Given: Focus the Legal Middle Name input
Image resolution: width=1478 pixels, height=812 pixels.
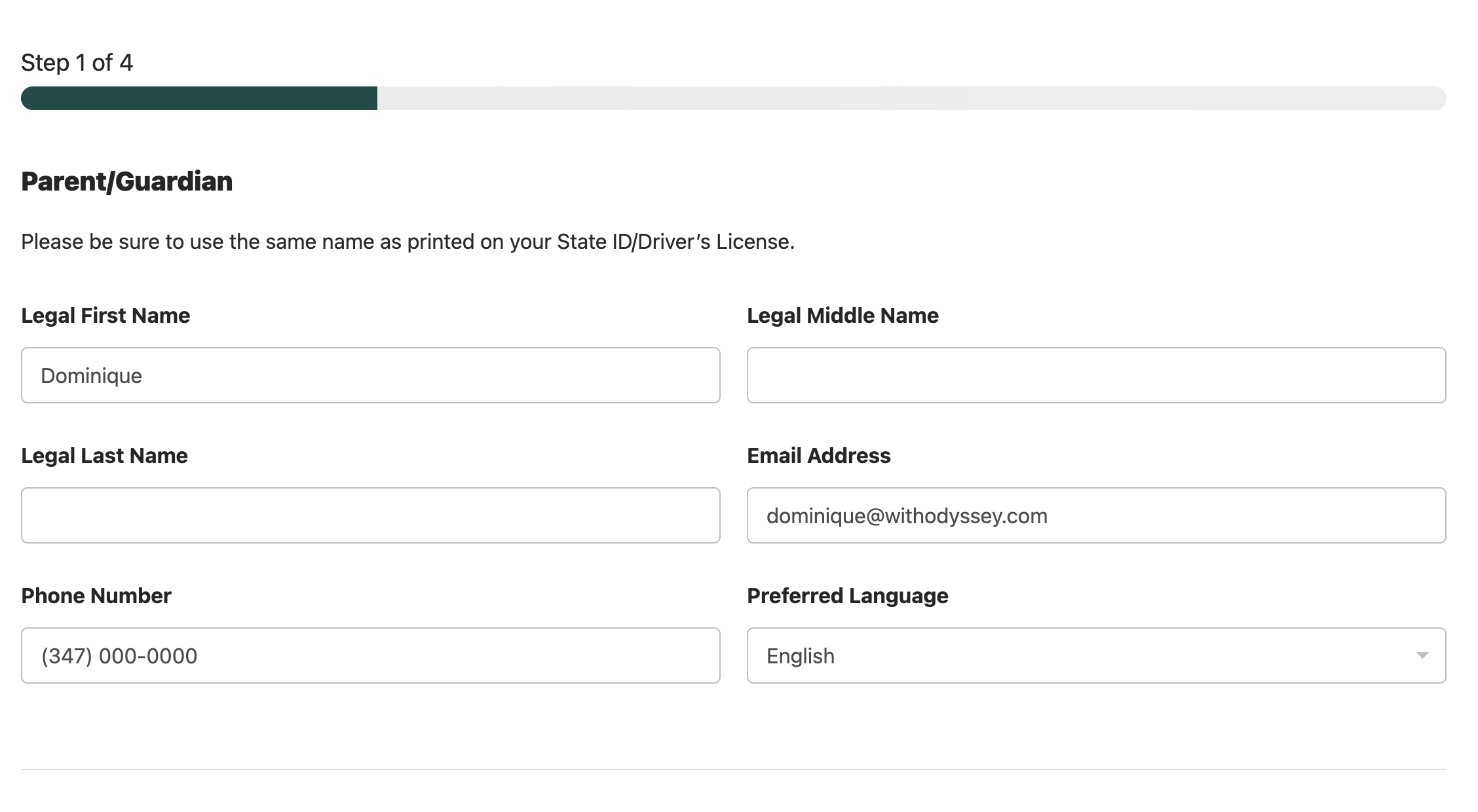Looking at the screenshot, I should (1097, 375).
